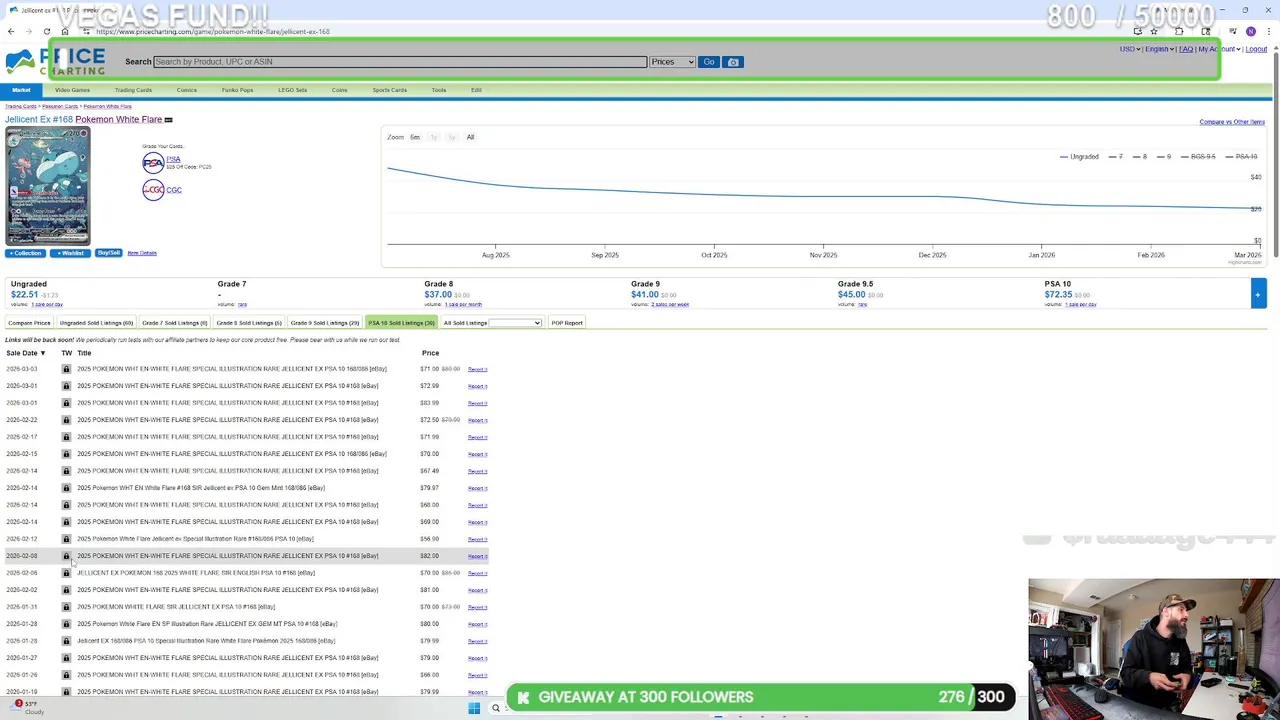Reload the page with the refresh icon
The image size is (1280, 720).
point(46,32)
